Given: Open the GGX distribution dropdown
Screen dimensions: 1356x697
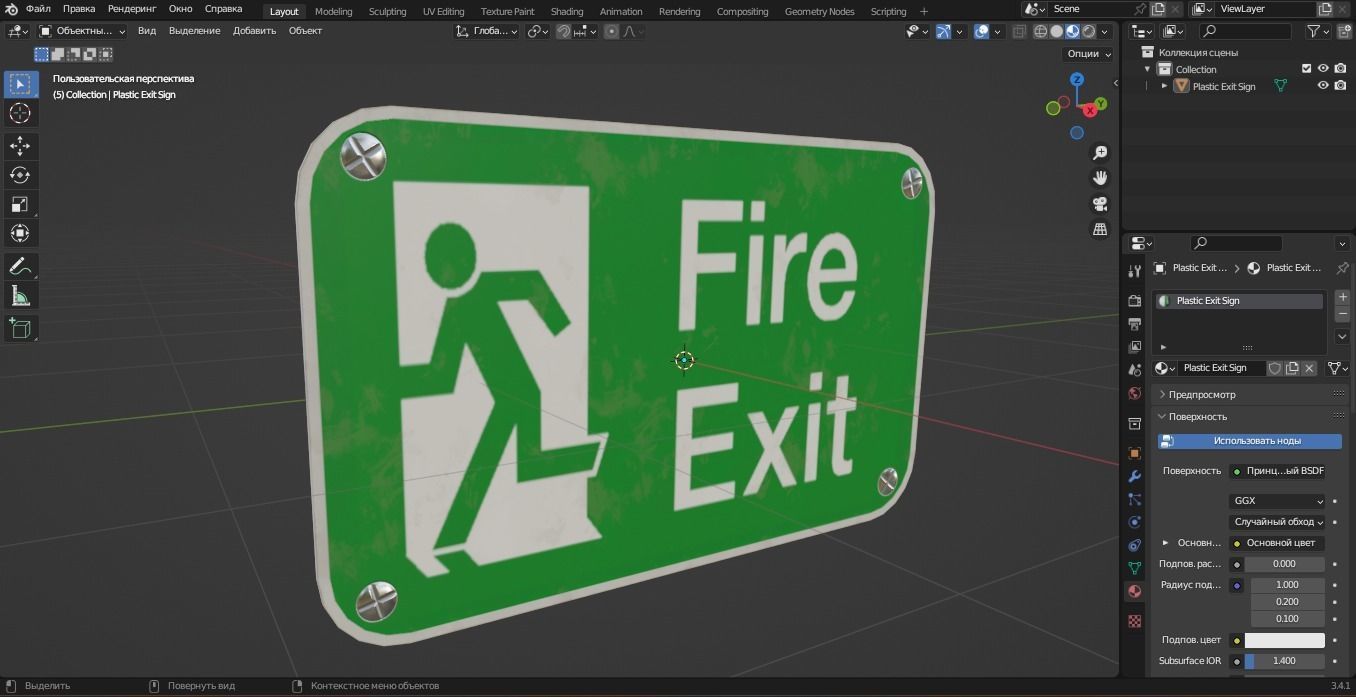Looking at the screenshot, I should [x=1277, y=501].
